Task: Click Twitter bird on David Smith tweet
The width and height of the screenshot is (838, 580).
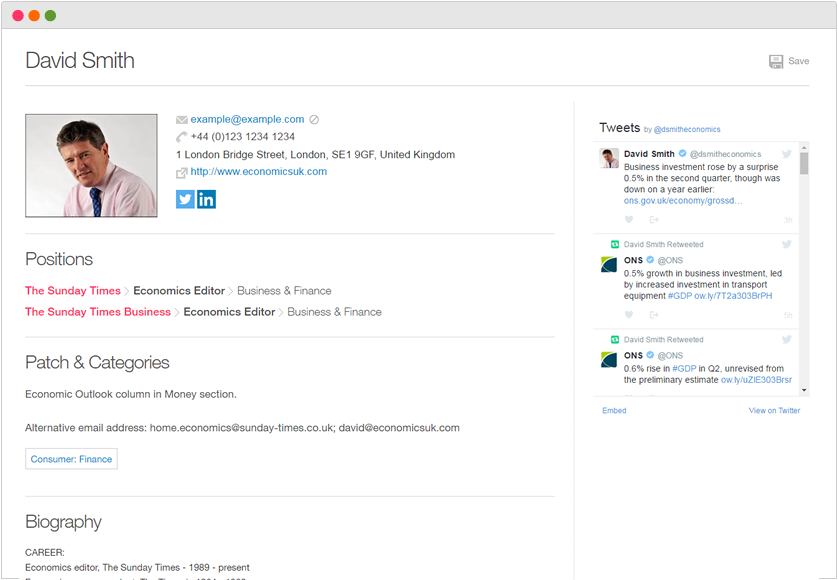Action: 787,154
